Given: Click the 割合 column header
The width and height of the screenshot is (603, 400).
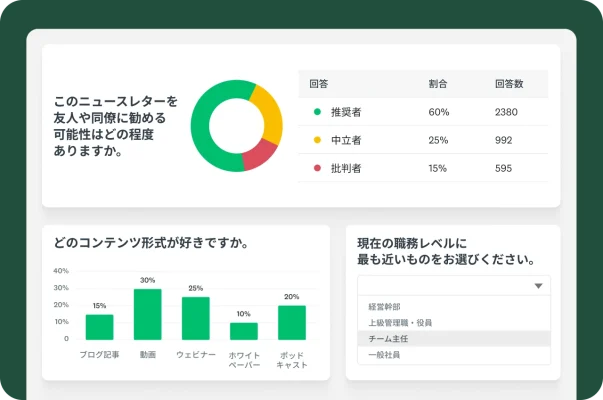Looking at the screenshot, I should tap(438, 84).
